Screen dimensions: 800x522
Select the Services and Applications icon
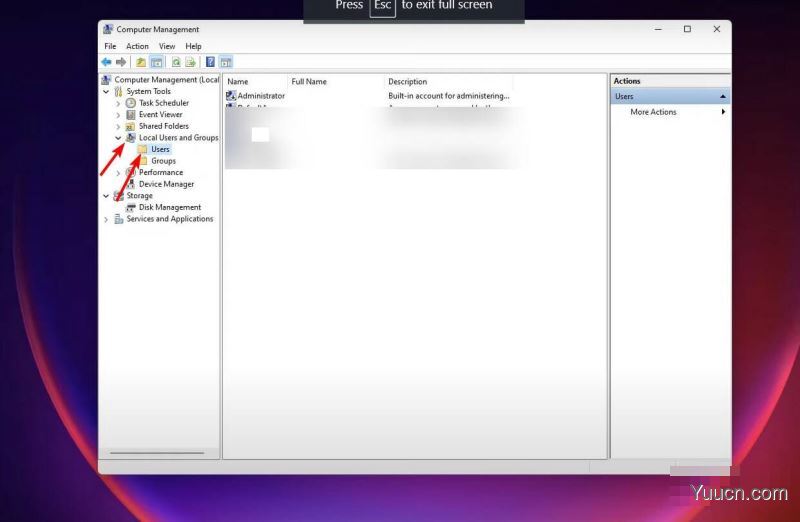click(x=118, y=219)
